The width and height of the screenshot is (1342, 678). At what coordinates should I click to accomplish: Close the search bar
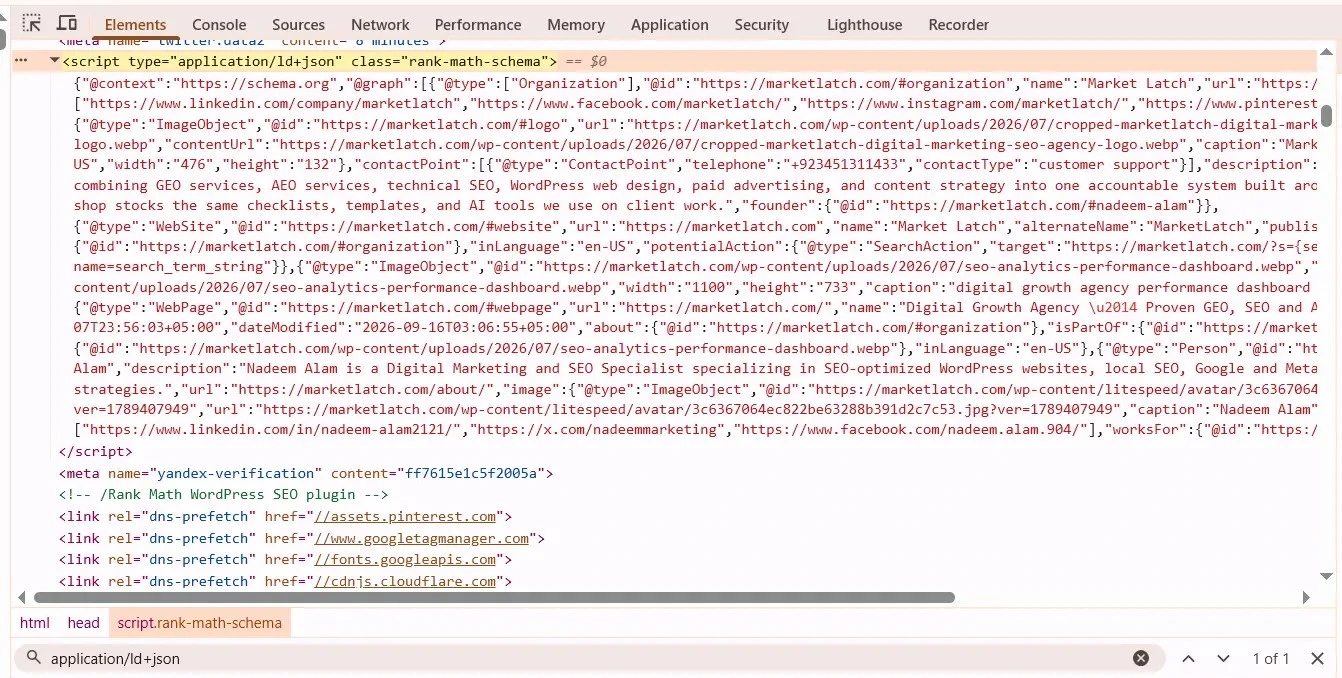1317,658
